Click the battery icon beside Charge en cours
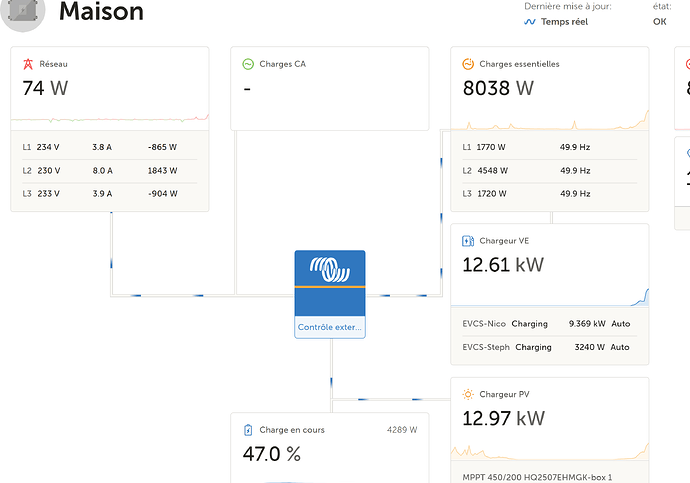 pos(248,430)
